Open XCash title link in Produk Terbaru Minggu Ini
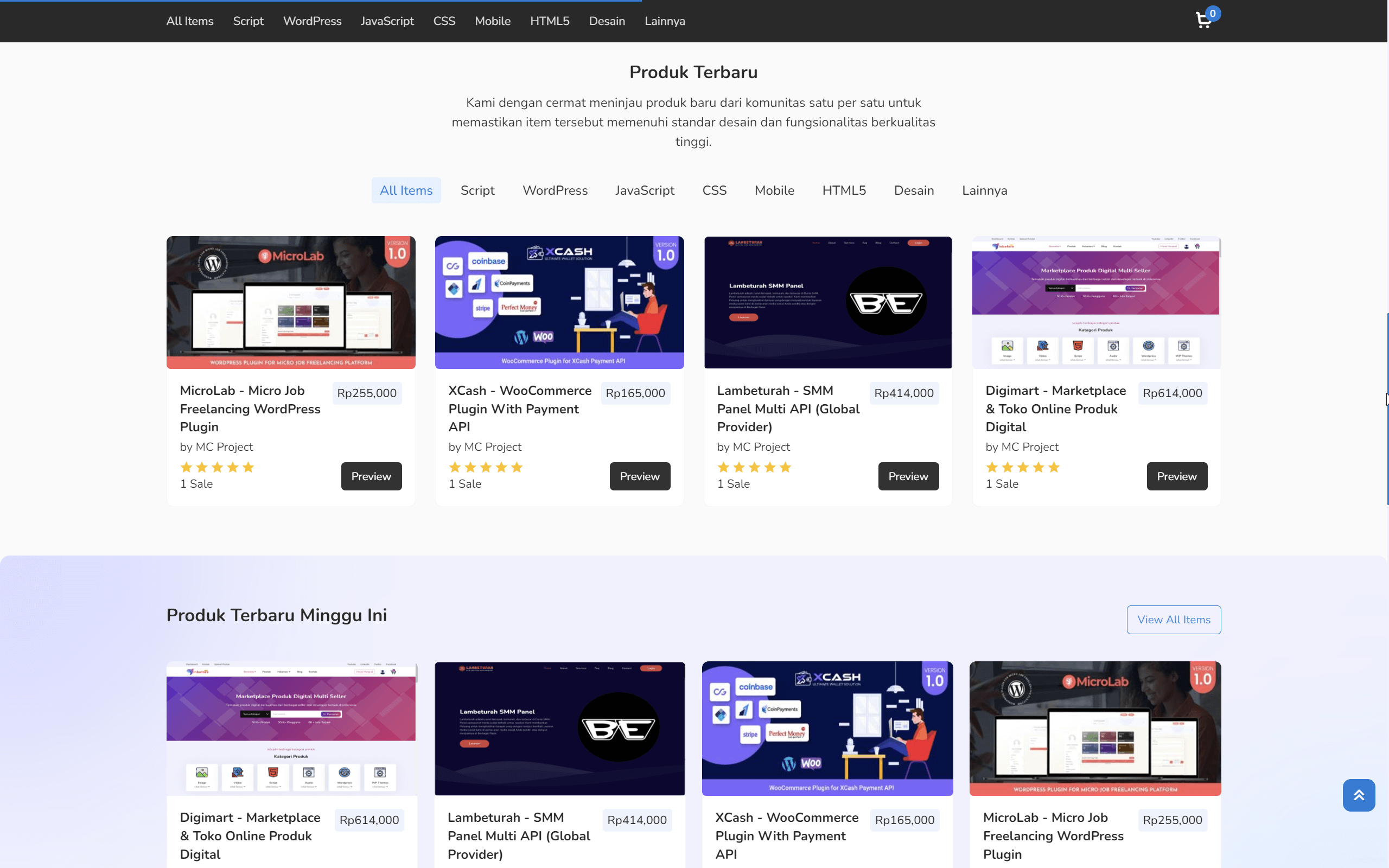Viewport: 1389px width, 868px height. pyautogui.click(x=787, y=836)
